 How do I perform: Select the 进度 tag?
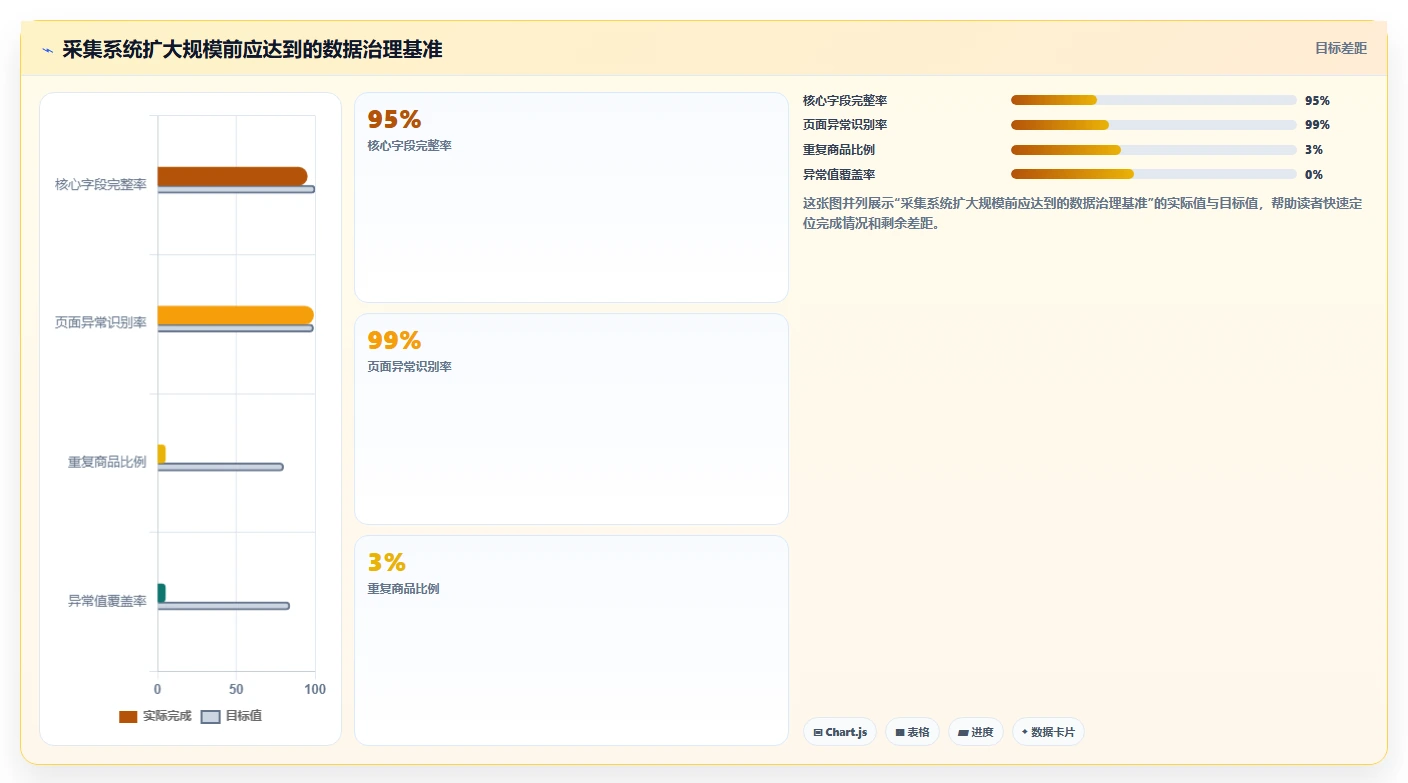click(x=976, y=732)
